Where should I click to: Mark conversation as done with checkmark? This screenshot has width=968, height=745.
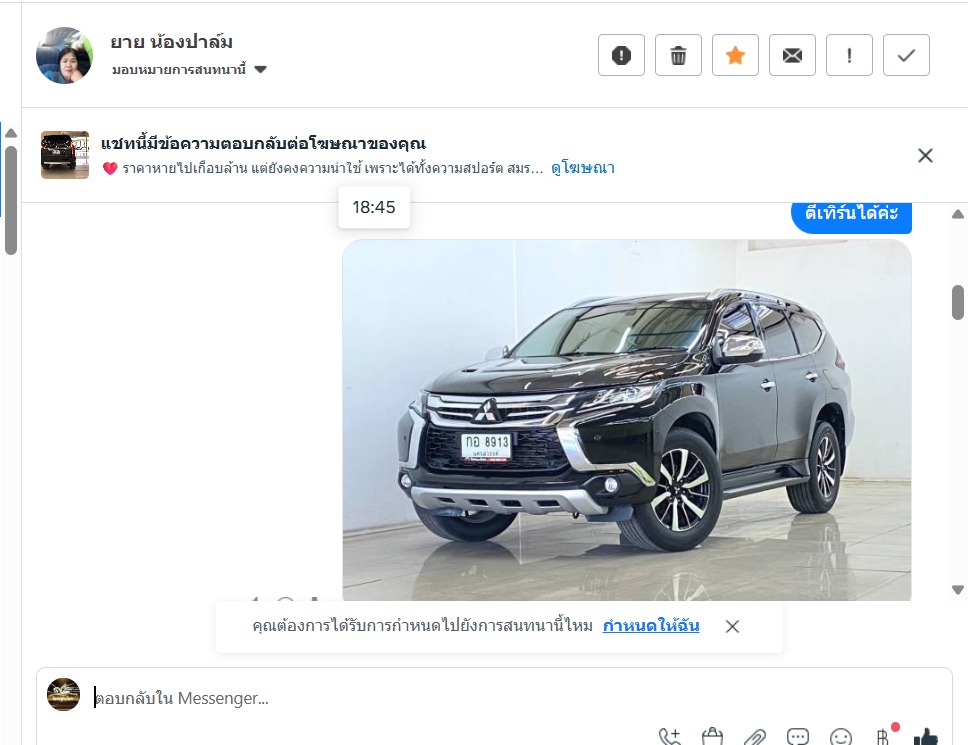pos(906,56)
